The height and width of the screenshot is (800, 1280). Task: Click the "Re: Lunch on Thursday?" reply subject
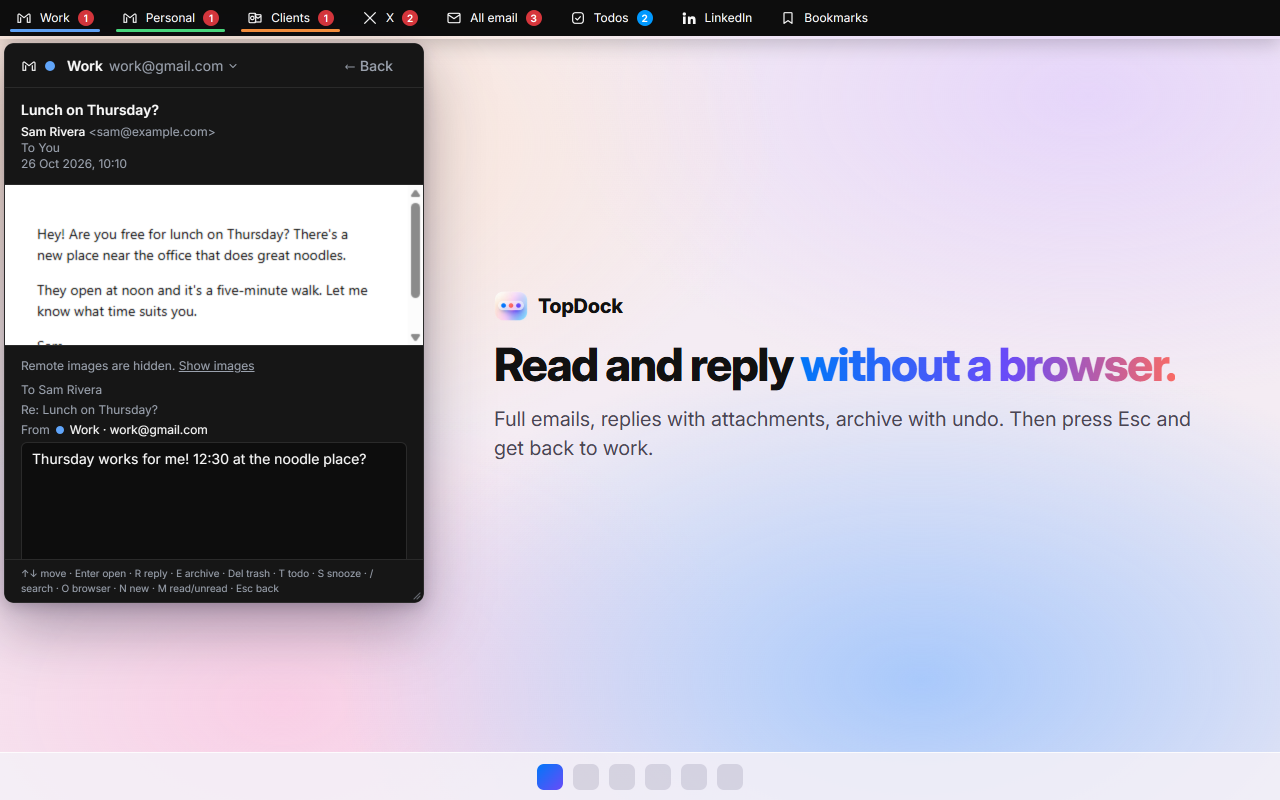[x=89, y=410]
